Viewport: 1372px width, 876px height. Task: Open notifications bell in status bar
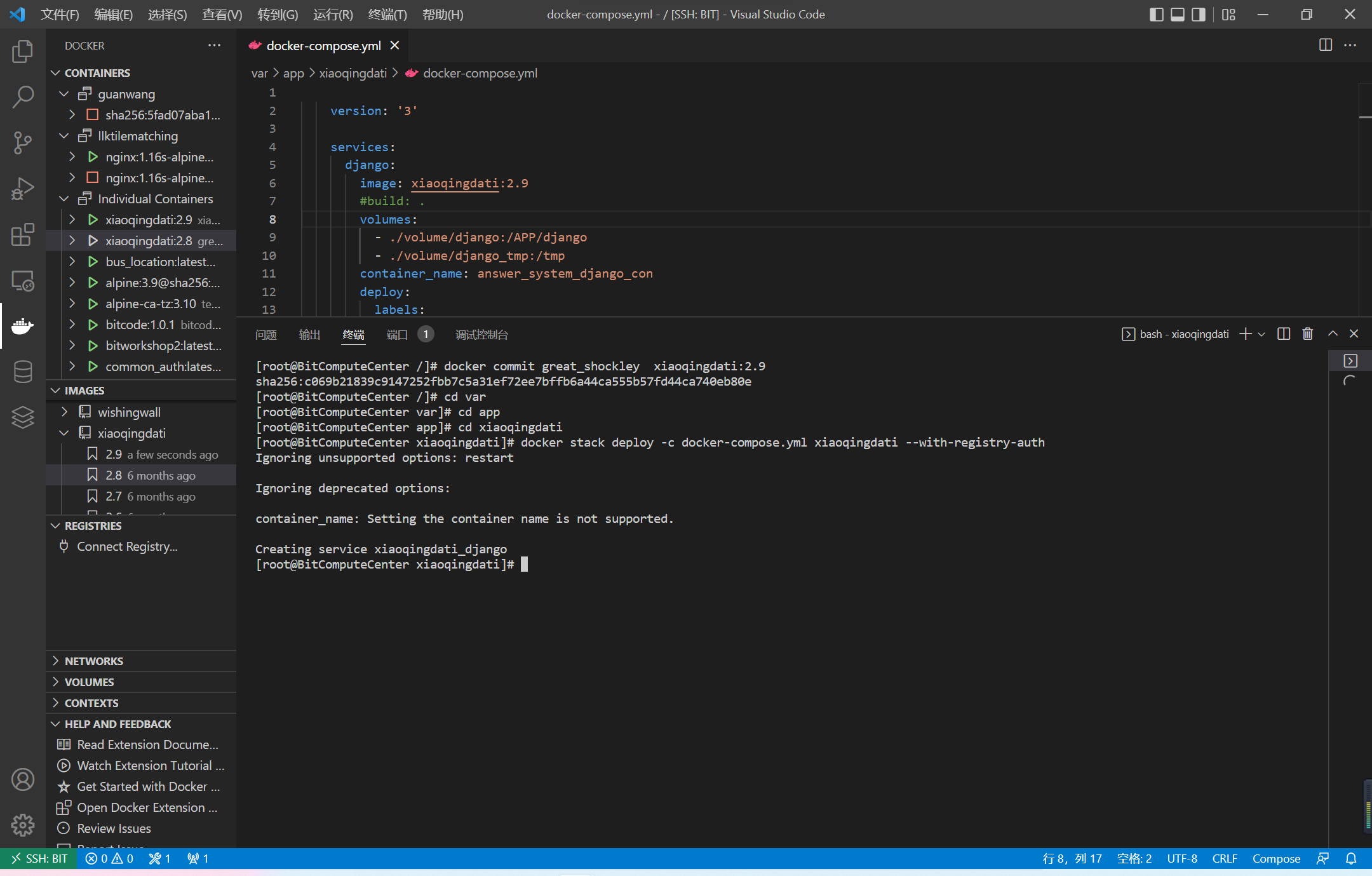point(1351,858)
